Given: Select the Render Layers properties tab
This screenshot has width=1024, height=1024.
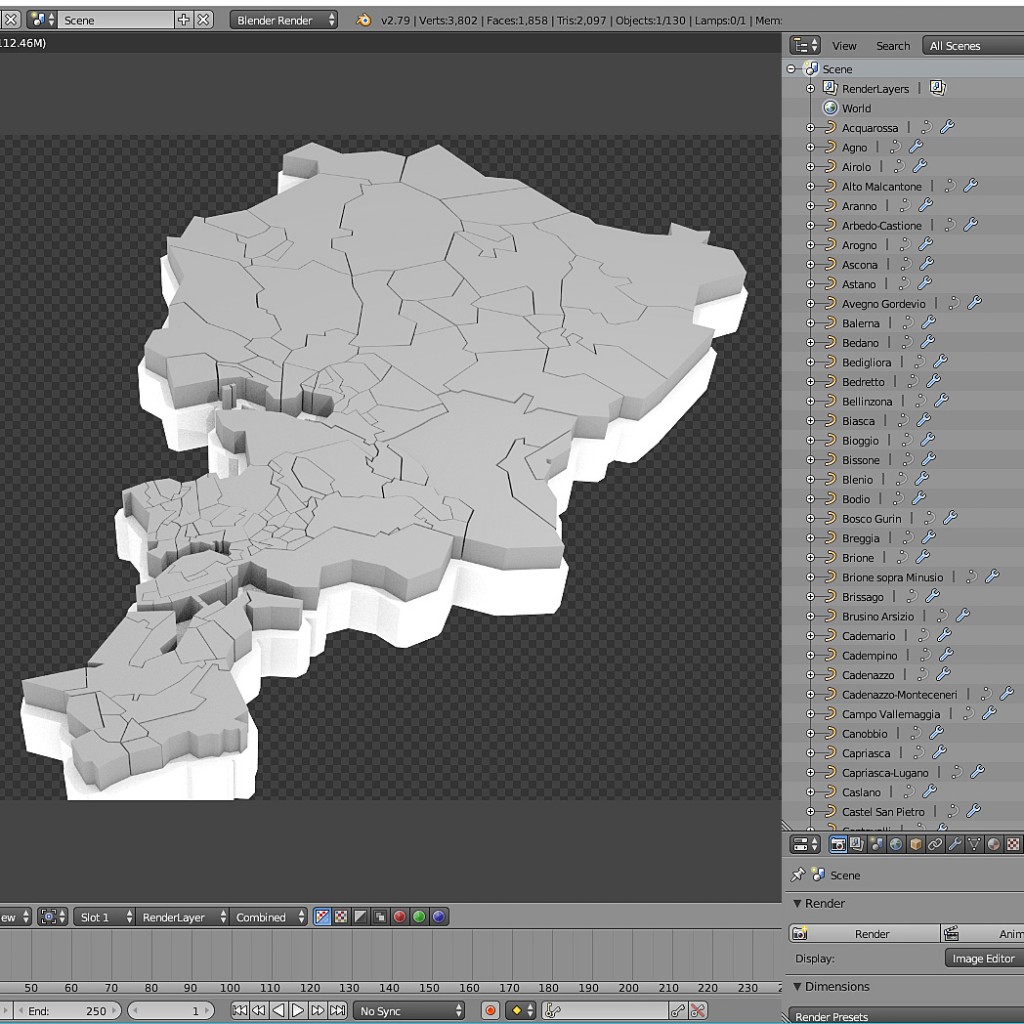Looking at the screenshot, I should [x=857, y=844].
